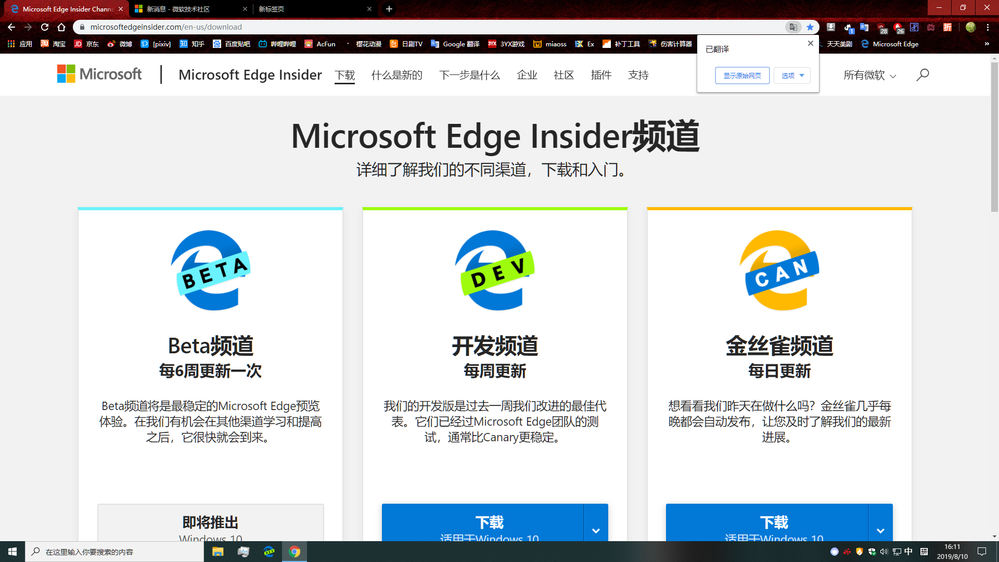This screenshot has width=999, height=562.
Task: Click Canary channel 下载 button
Action: [x=767, y=524]
